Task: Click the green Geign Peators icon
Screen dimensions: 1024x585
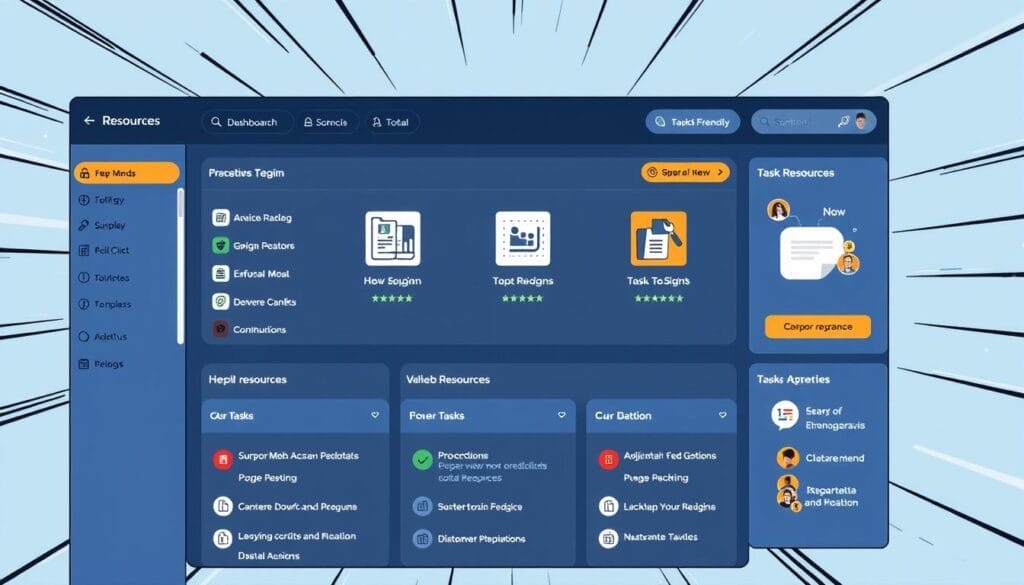Action: click(x=221, y=245)
